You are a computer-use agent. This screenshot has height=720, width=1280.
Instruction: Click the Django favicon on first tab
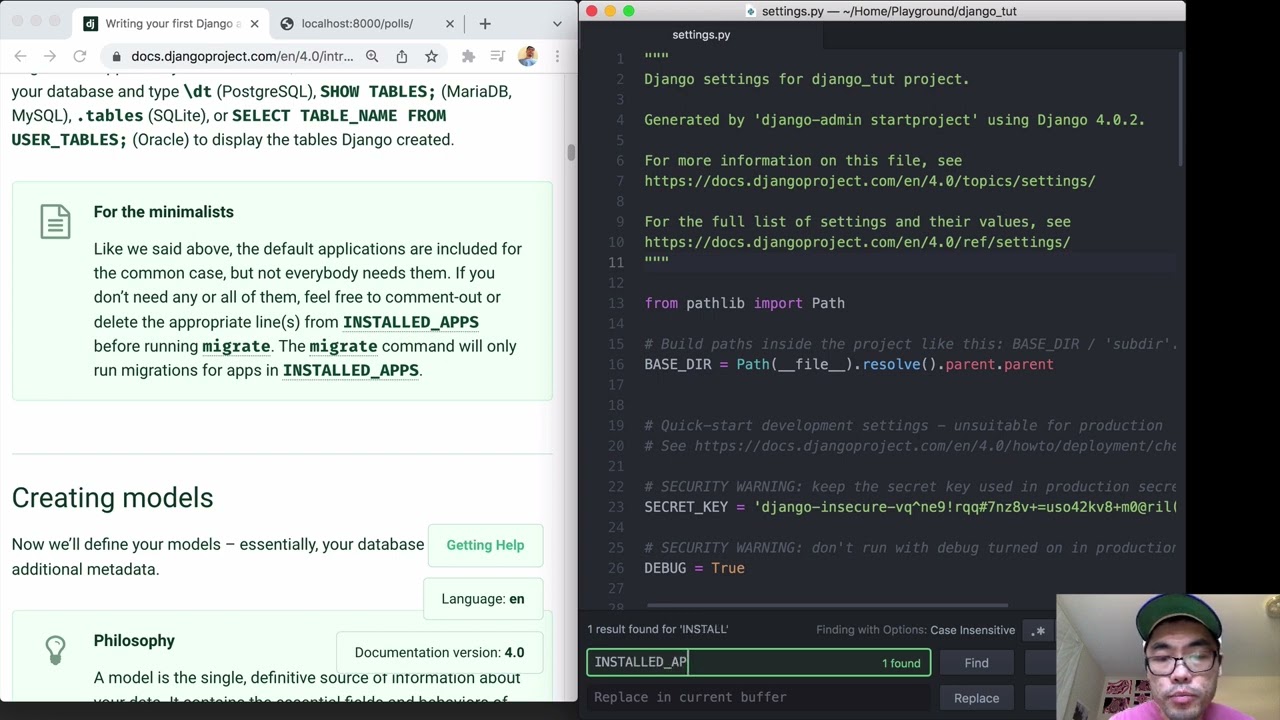(91, 23)
